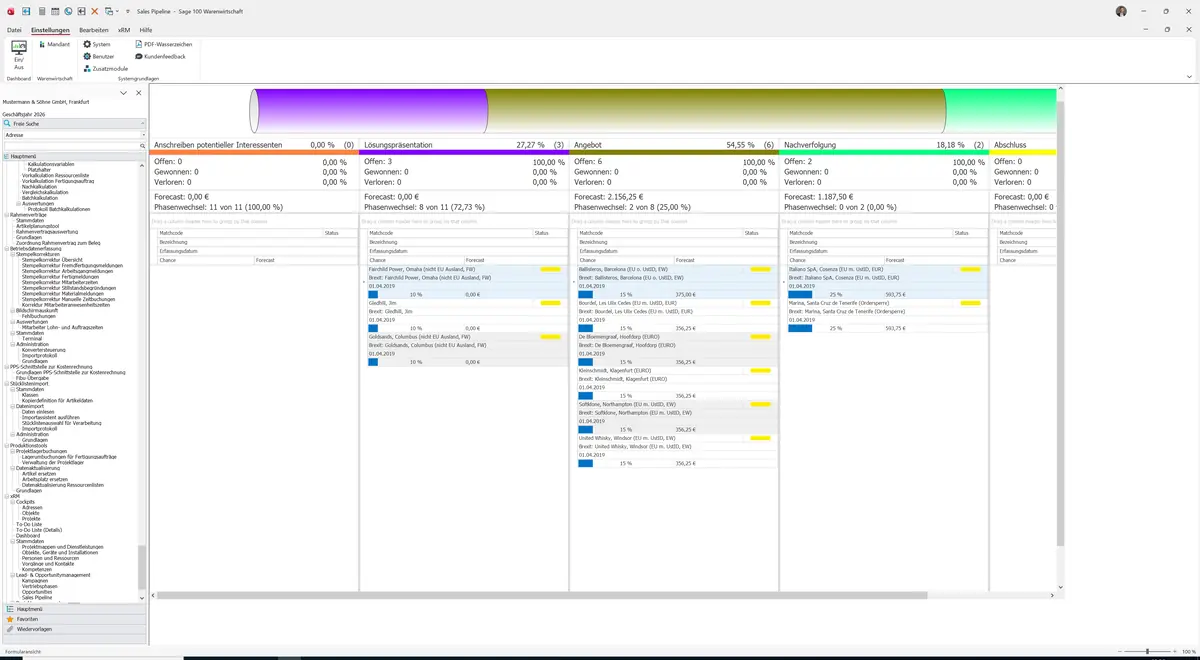Click the round blue icon in quick access toolbar
Image resolution: width=1200 pixels, height=660 pixels.
click(x=67, y=11)
